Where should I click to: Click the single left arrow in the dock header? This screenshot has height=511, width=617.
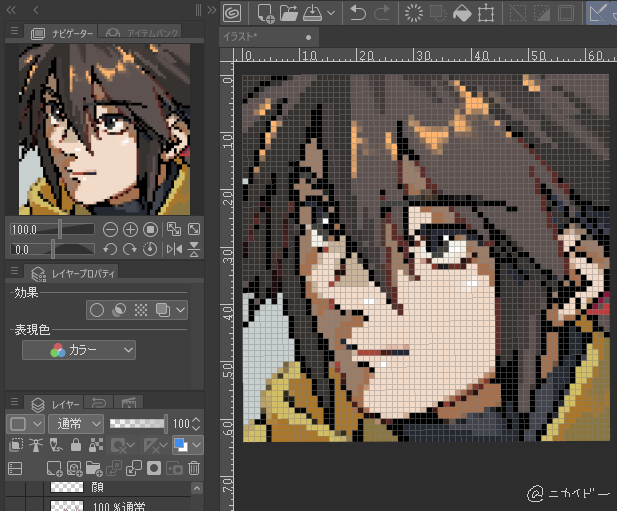point(36,10)
